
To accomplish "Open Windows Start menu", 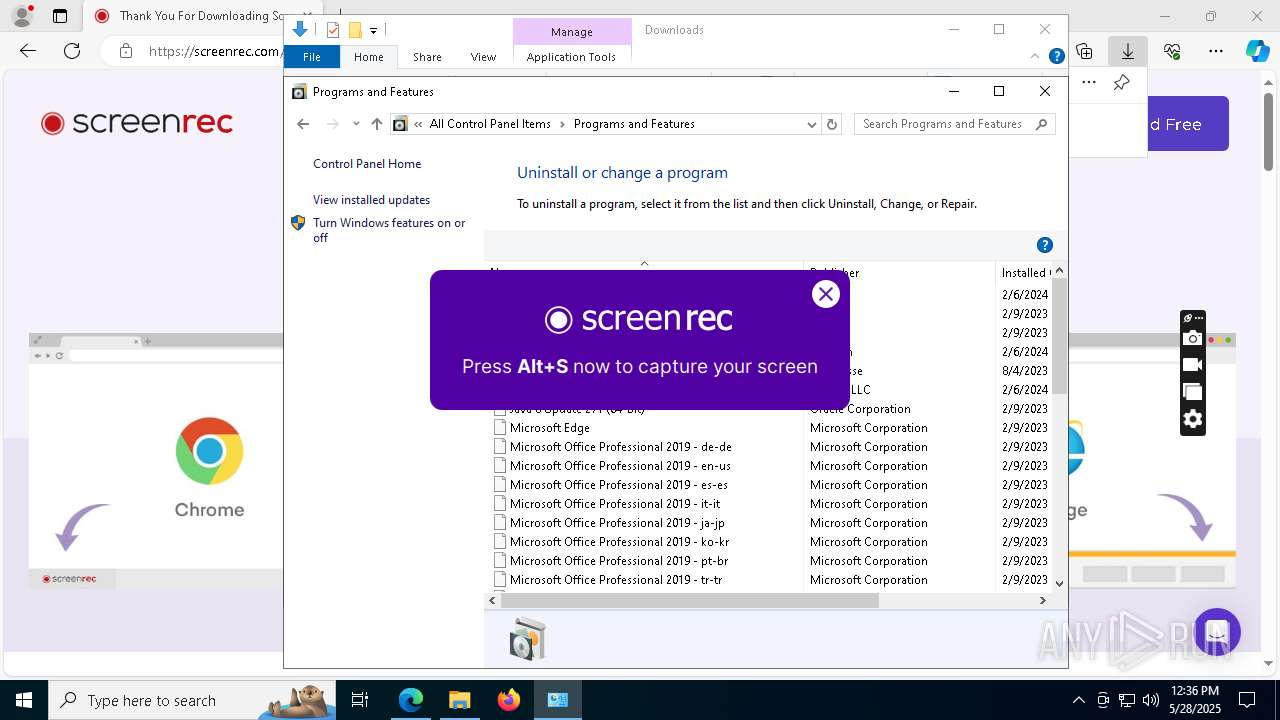I will [24, 700].
